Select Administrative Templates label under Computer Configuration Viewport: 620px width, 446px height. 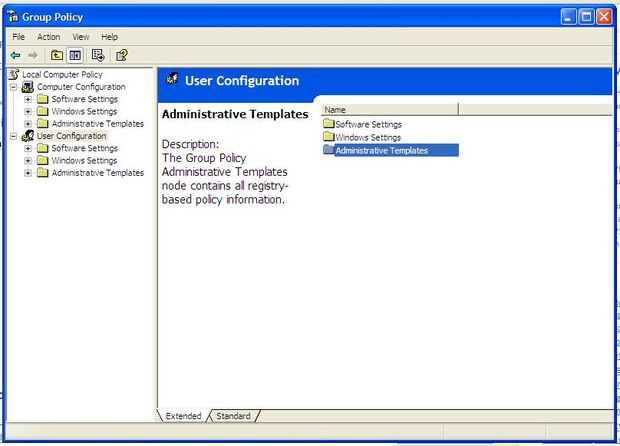pyautogui.click(x=98, y=123)
